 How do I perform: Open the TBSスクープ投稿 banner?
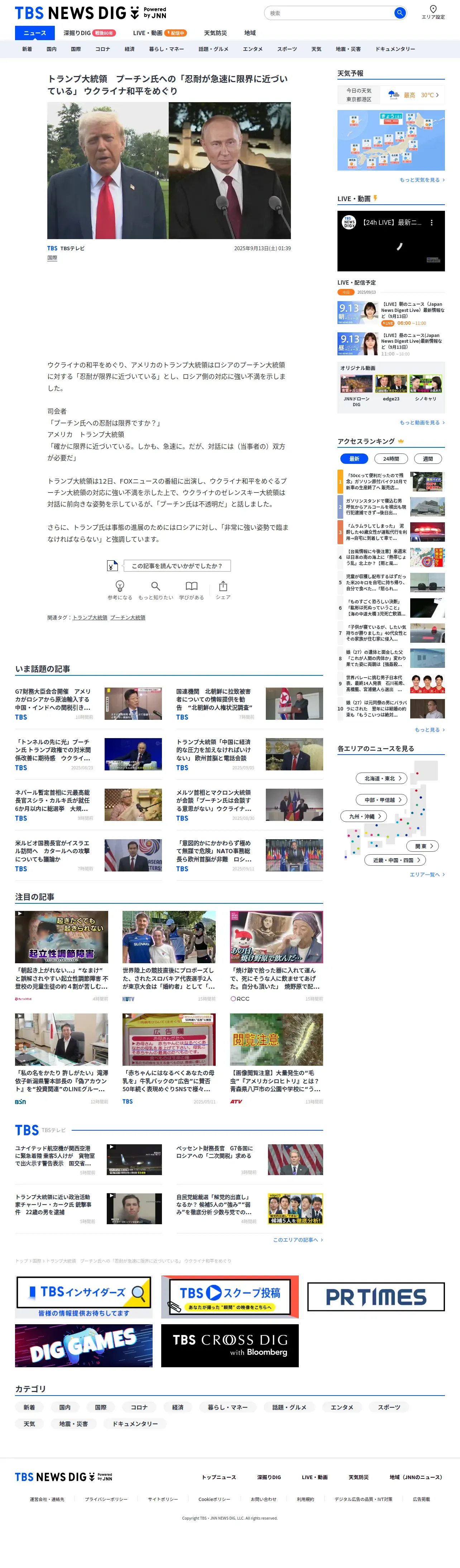click(229, 1297)
